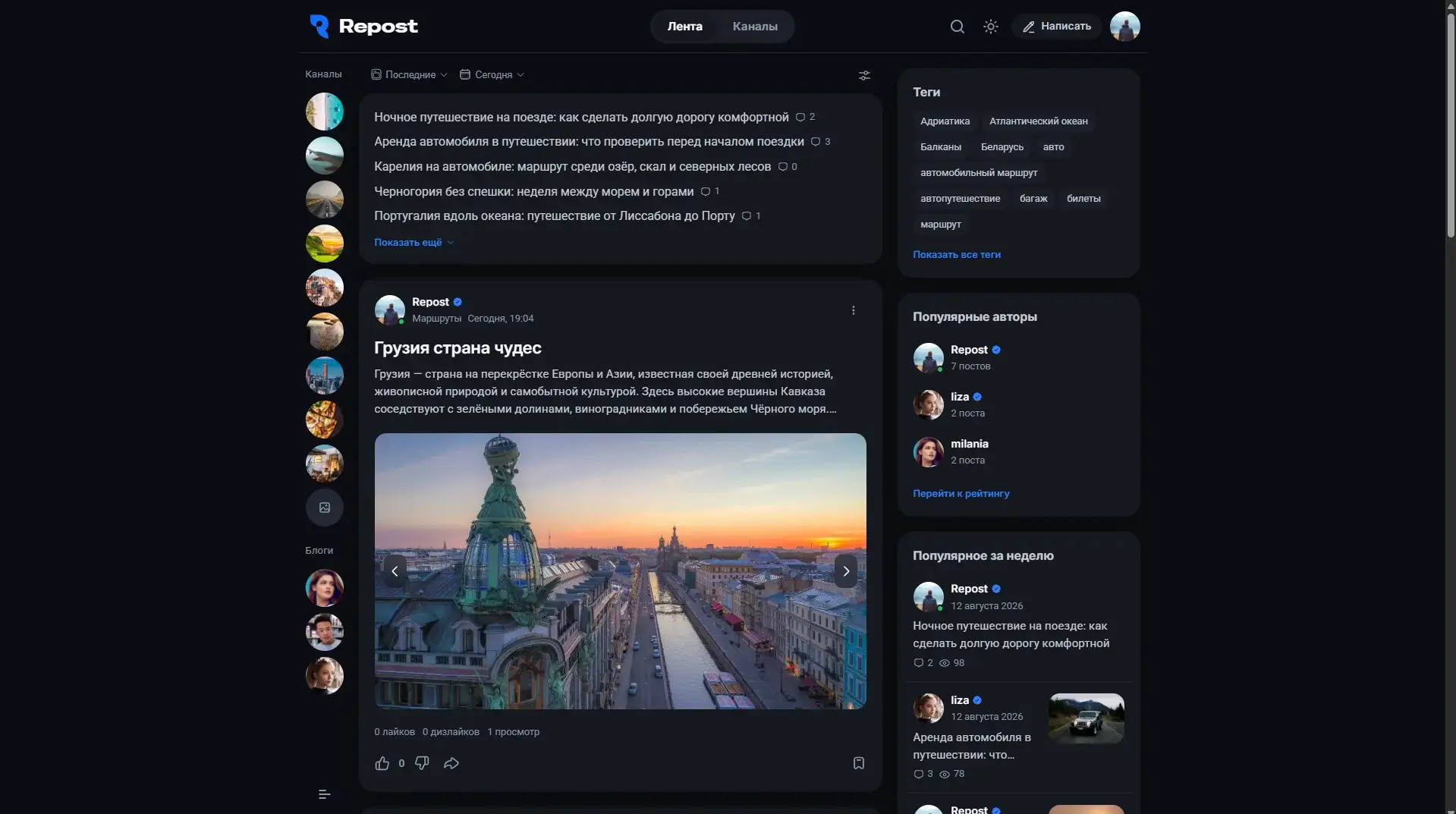Open the search icon in header

pos(957,27)
